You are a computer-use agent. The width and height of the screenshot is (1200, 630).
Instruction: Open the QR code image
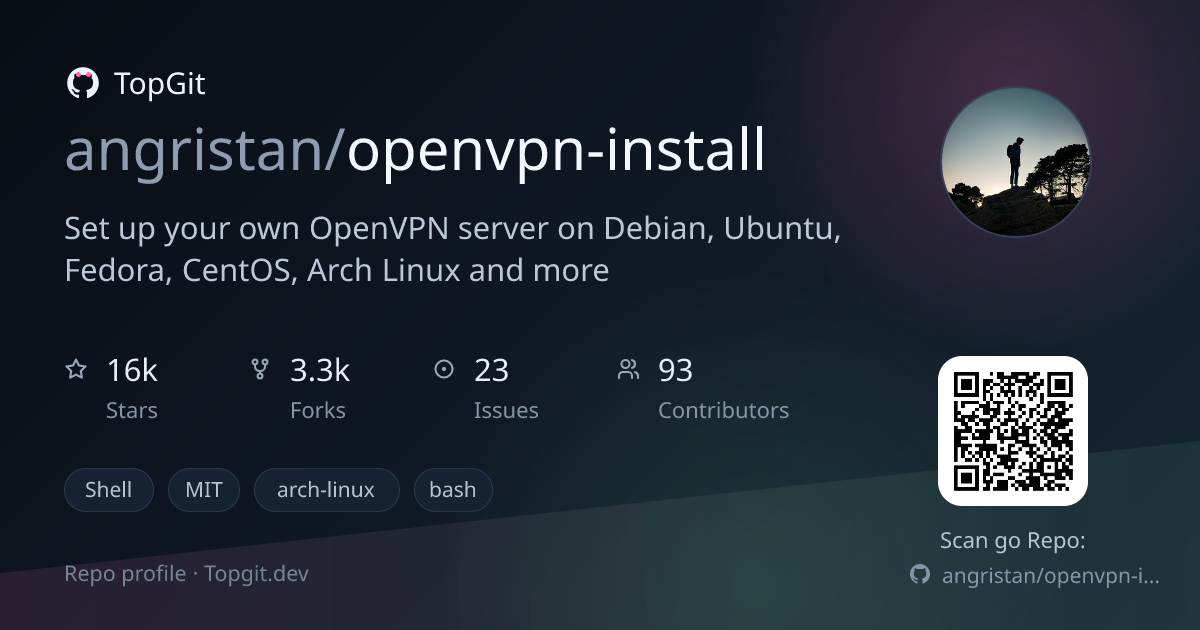(x=1012, y=431)
